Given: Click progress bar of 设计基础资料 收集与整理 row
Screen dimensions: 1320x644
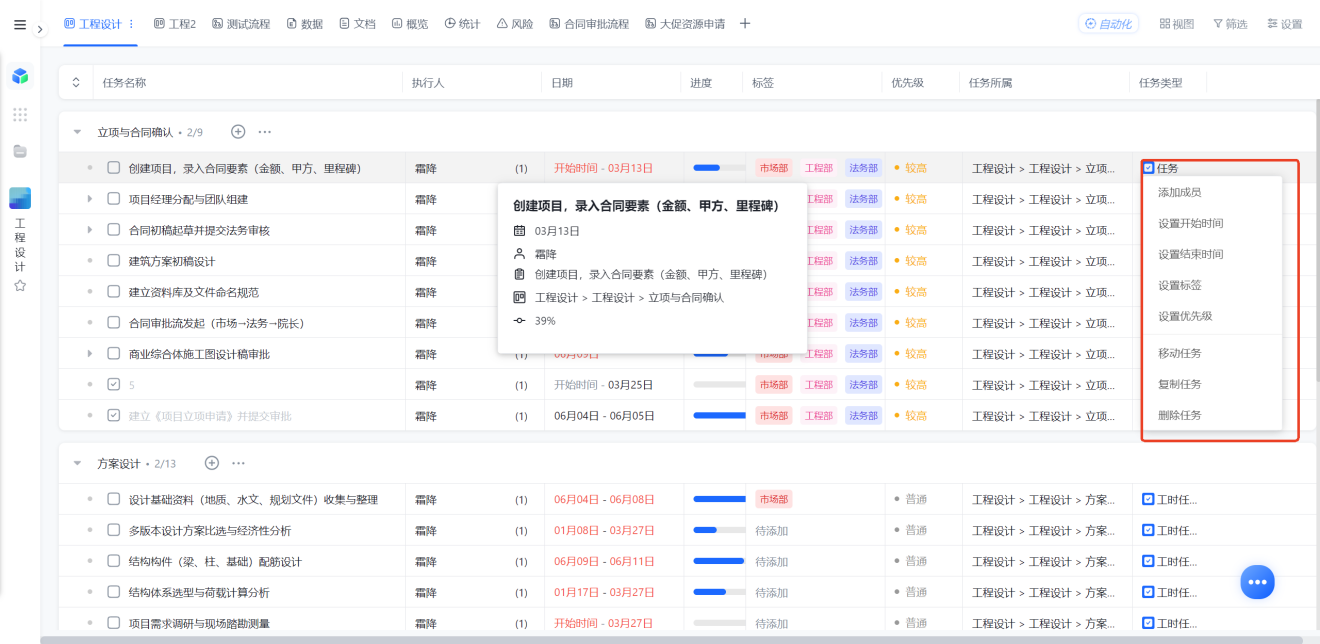Looking at the screenshot, I should click(x=720, y=499).
